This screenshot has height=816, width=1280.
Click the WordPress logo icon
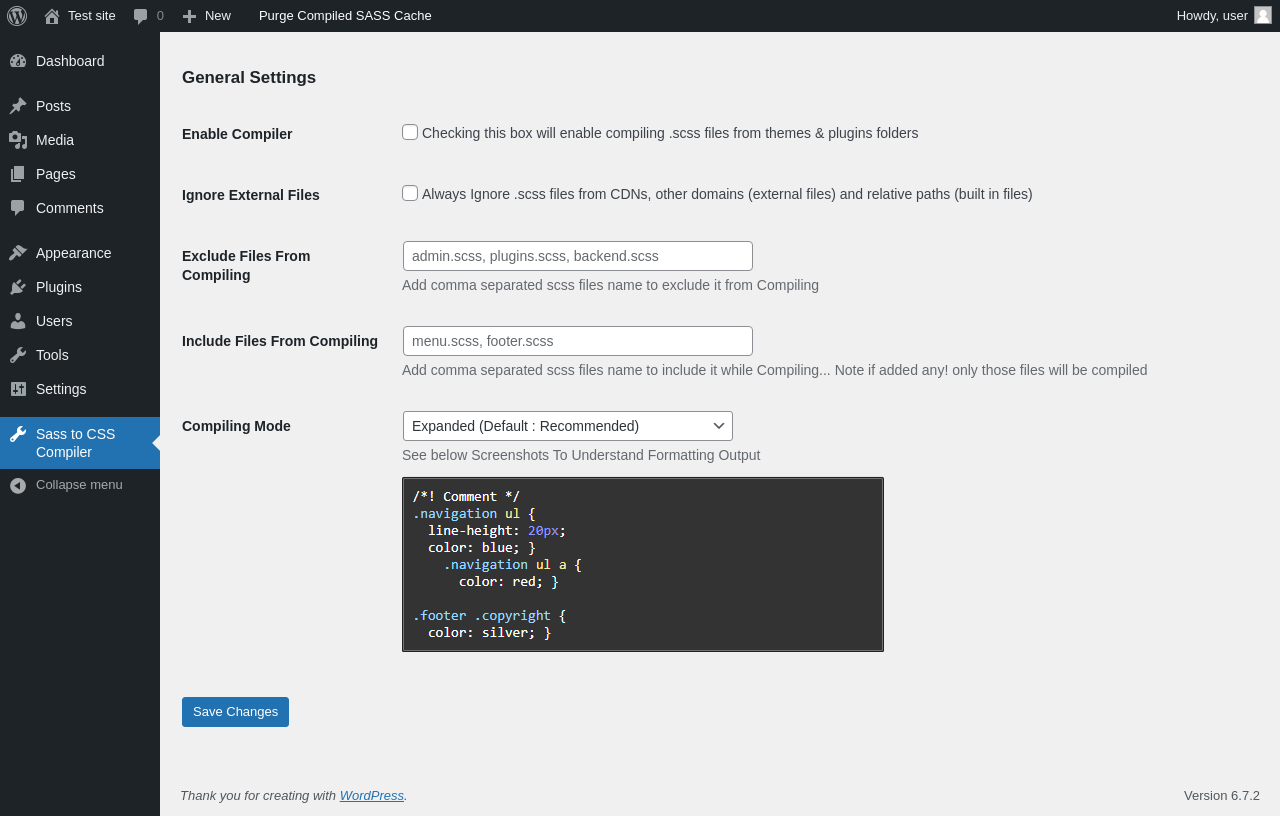(x=17, y=16)
